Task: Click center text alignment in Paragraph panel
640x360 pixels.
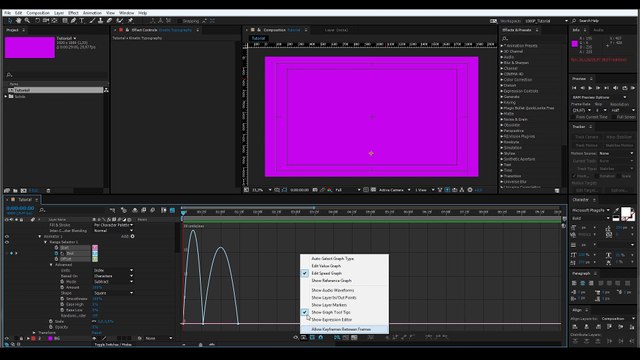Action: pyautogui.click(x=582, y=283)
